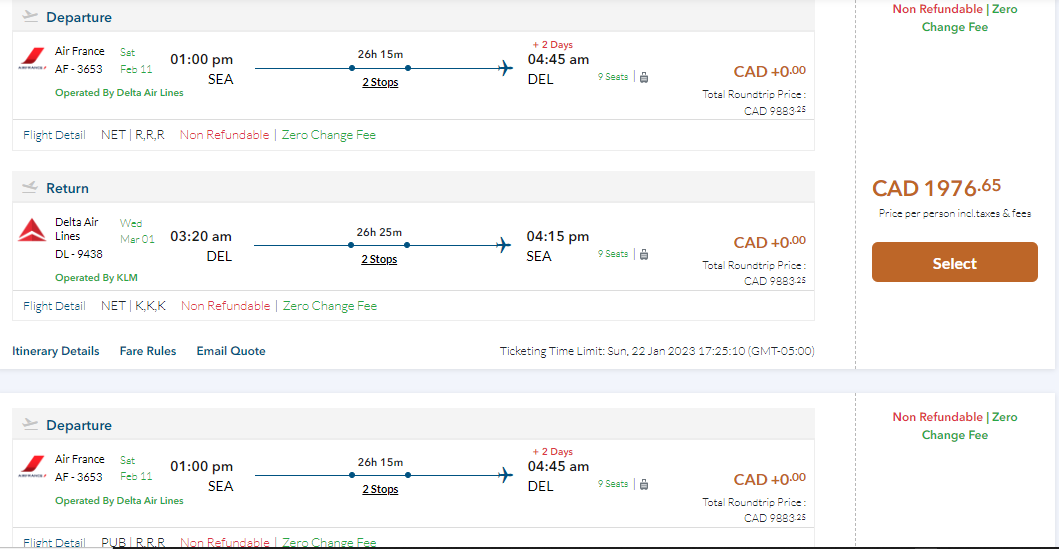Viewport: 1059px width, 549px height.
Task: Click the takeoff plane icon in the first Departure header
Action: pyautogui.click(x=29, y=17)
